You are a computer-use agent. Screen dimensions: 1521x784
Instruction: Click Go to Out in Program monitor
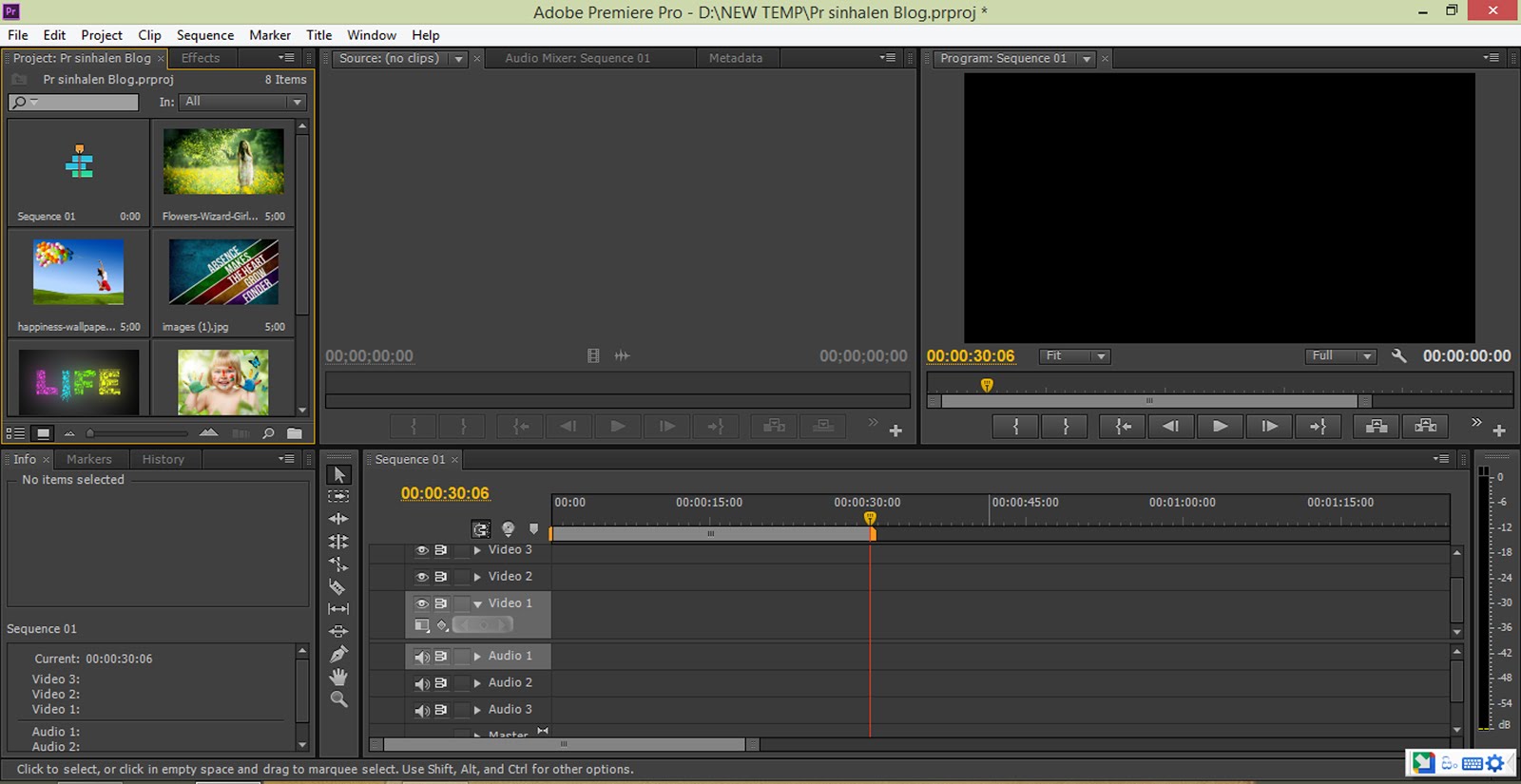(1318, 427)
